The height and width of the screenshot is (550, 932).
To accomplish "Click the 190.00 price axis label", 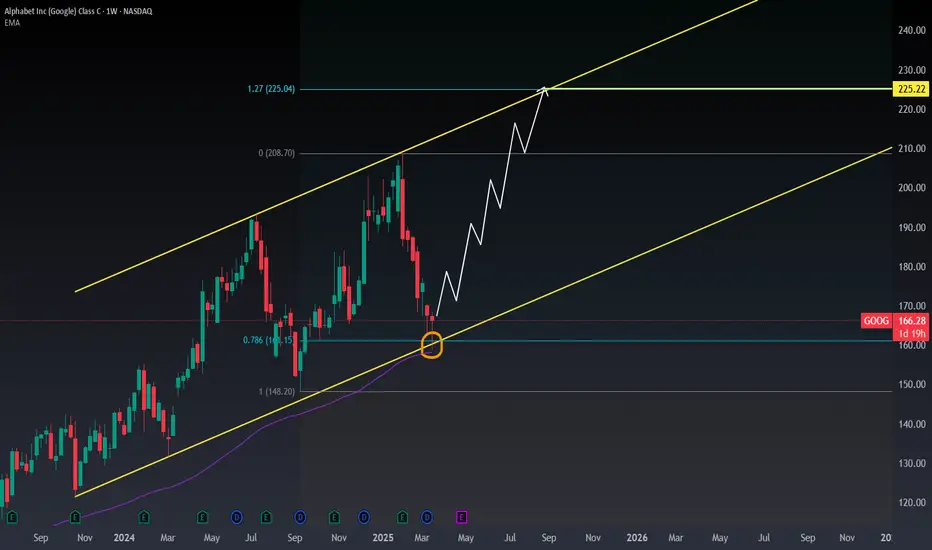I will (x=912, y=228).
